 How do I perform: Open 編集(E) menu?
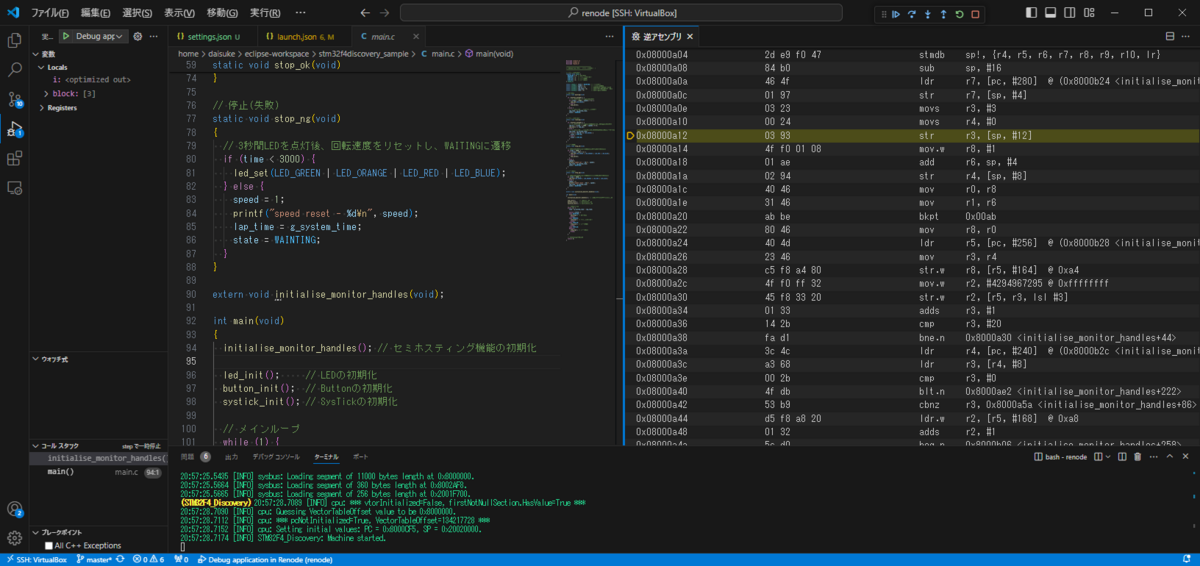tap(96, 13)
